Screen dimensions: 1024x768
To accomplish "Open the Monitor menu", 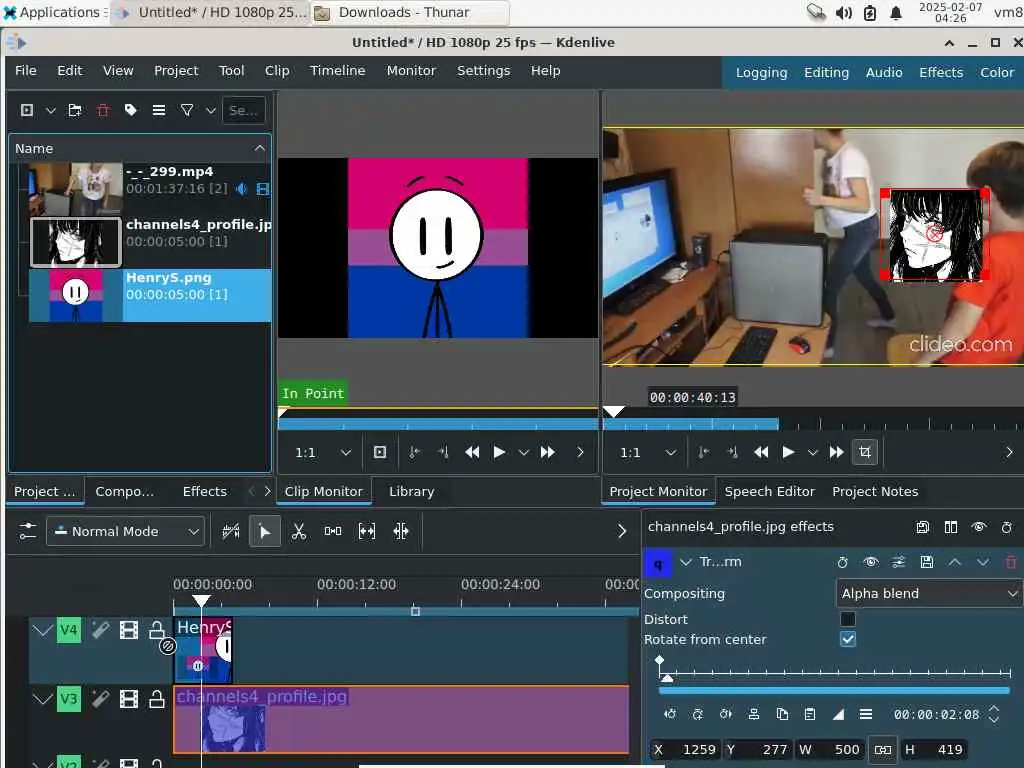I will click(x=411, y=71).
